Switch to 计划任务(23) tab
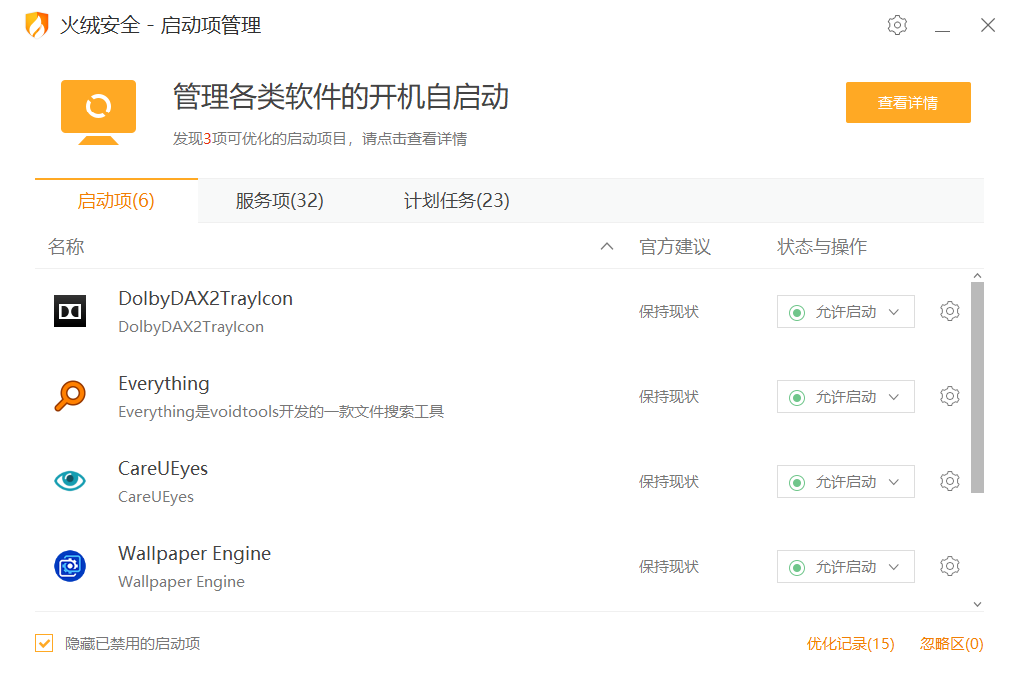Image resolution: width=1019 pixels, height=675 pixels. tap(456, 201)
